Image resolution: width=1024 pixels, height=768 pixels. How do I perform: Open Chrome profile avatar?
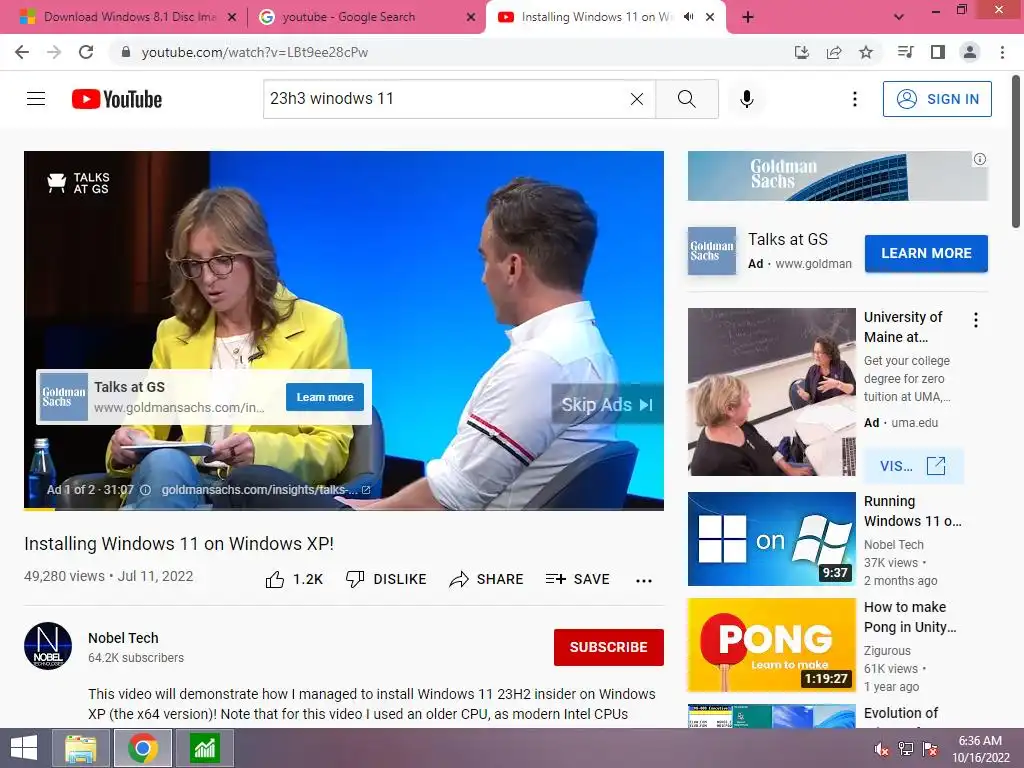[x=970, y=52]
